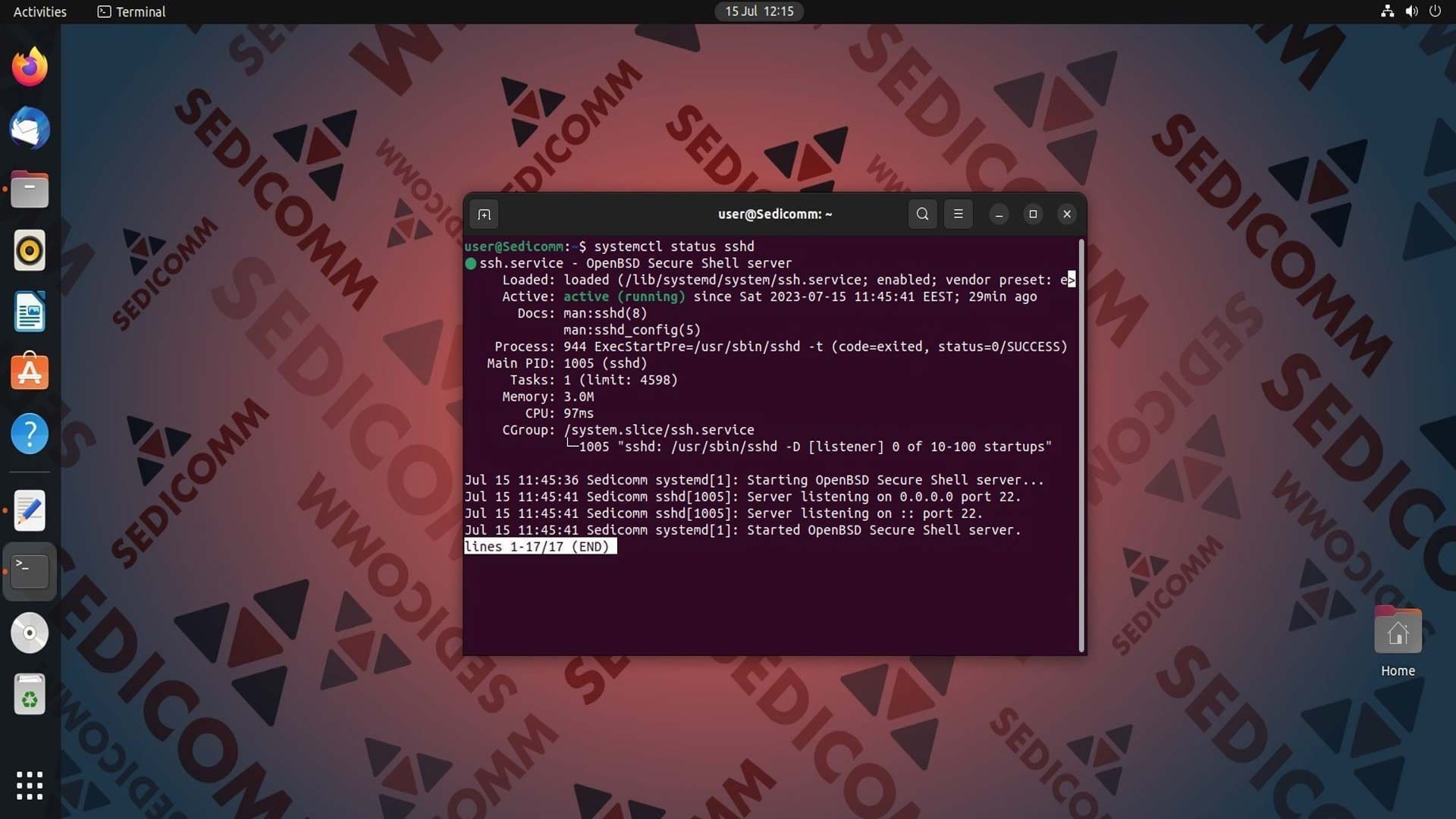Select the Terminal icon in the dock
The width and height of the screenshot is (1456, 819).
pyautogui.click(x=30, y=571)
